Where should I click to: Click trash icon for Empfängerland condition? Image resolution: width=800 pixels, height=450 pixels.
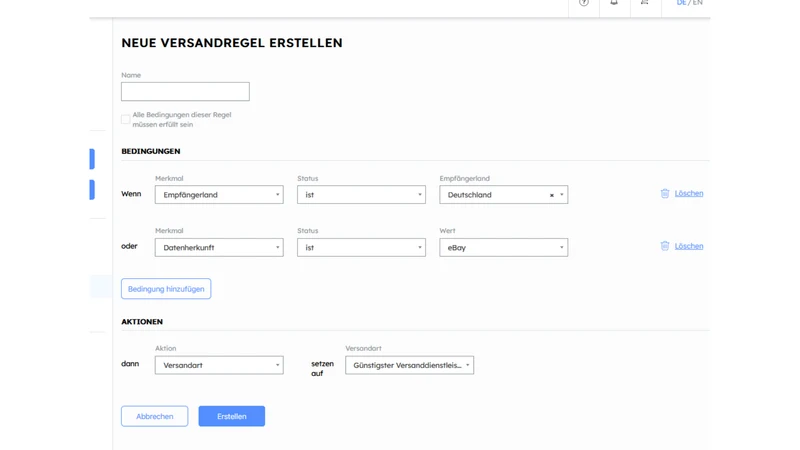665,193
